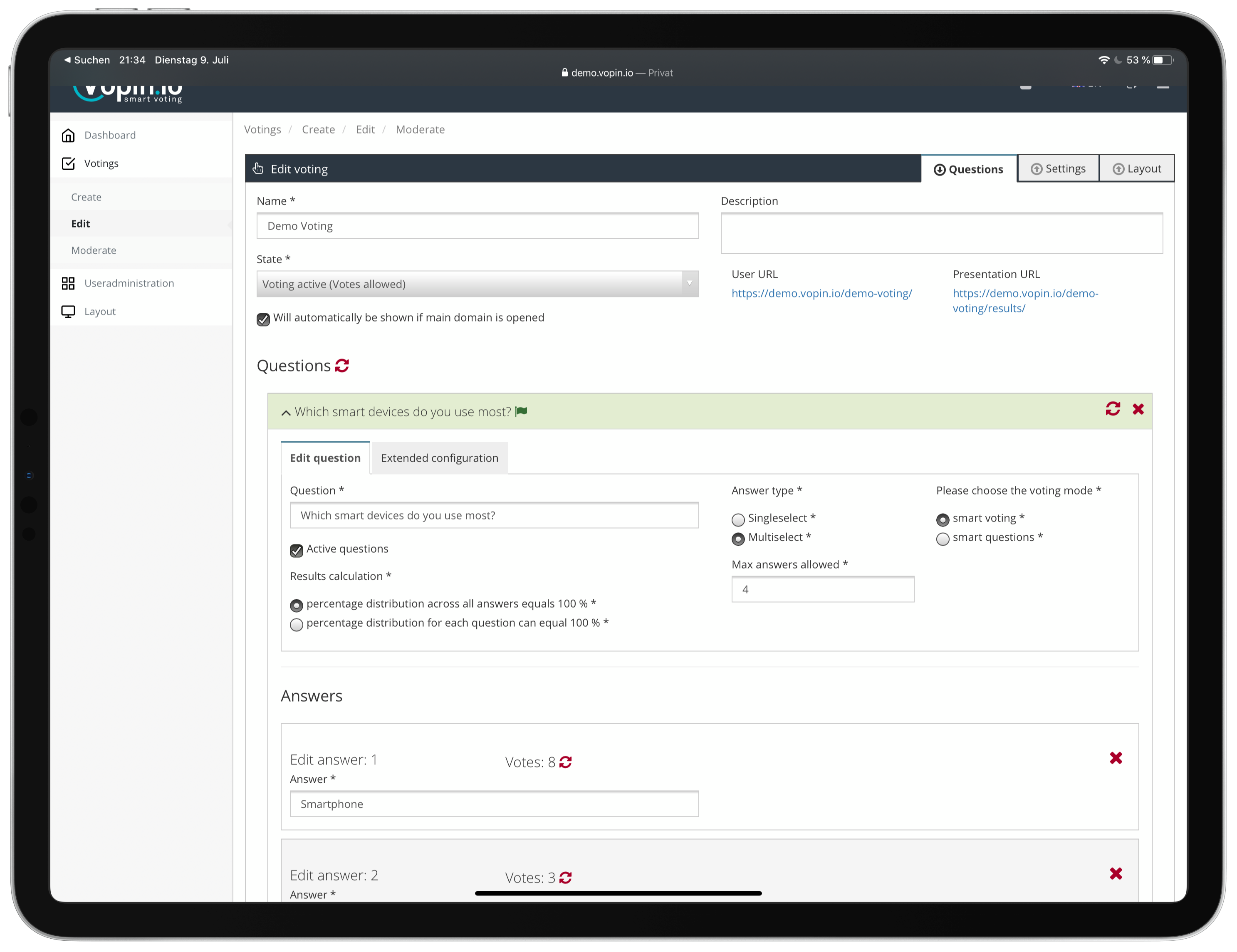Go to Moderate in sidebar
1237x952 pixels.
pyautogui.click(x=94, y=250)
